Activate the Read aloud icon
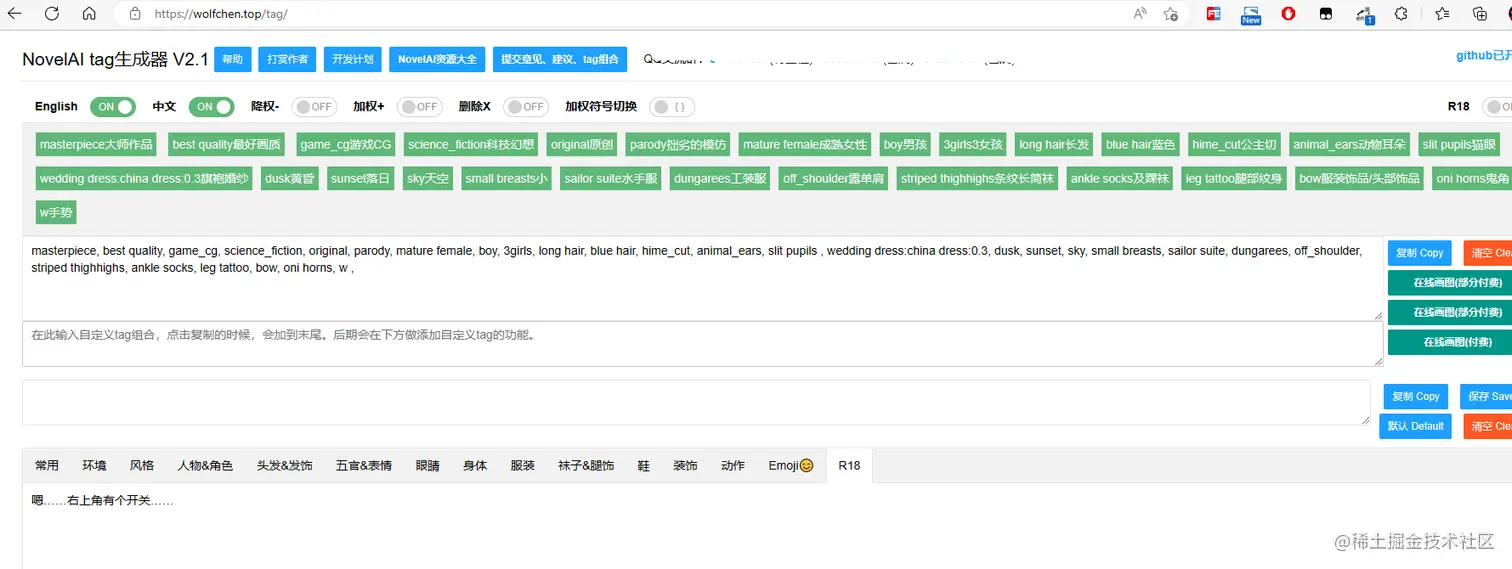The image size is (1512, 569). [x=1140, y=14]
